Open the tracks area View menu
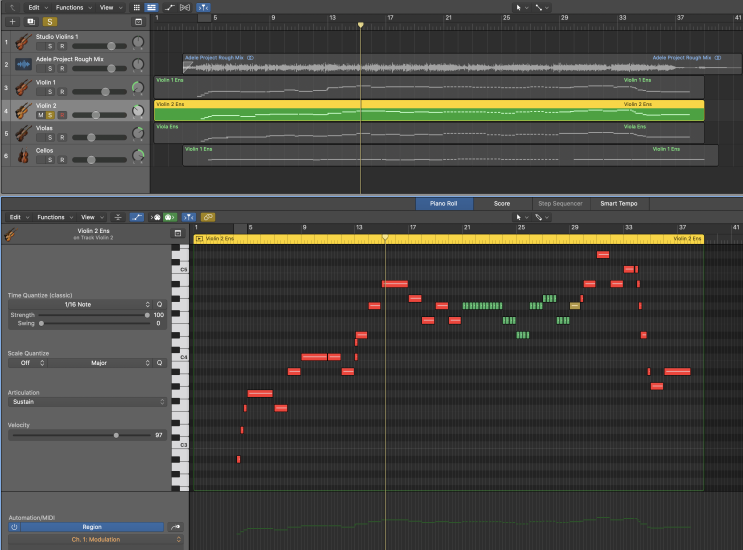The height and width of the screenshot is (550, 743). (x=111, y=8)
